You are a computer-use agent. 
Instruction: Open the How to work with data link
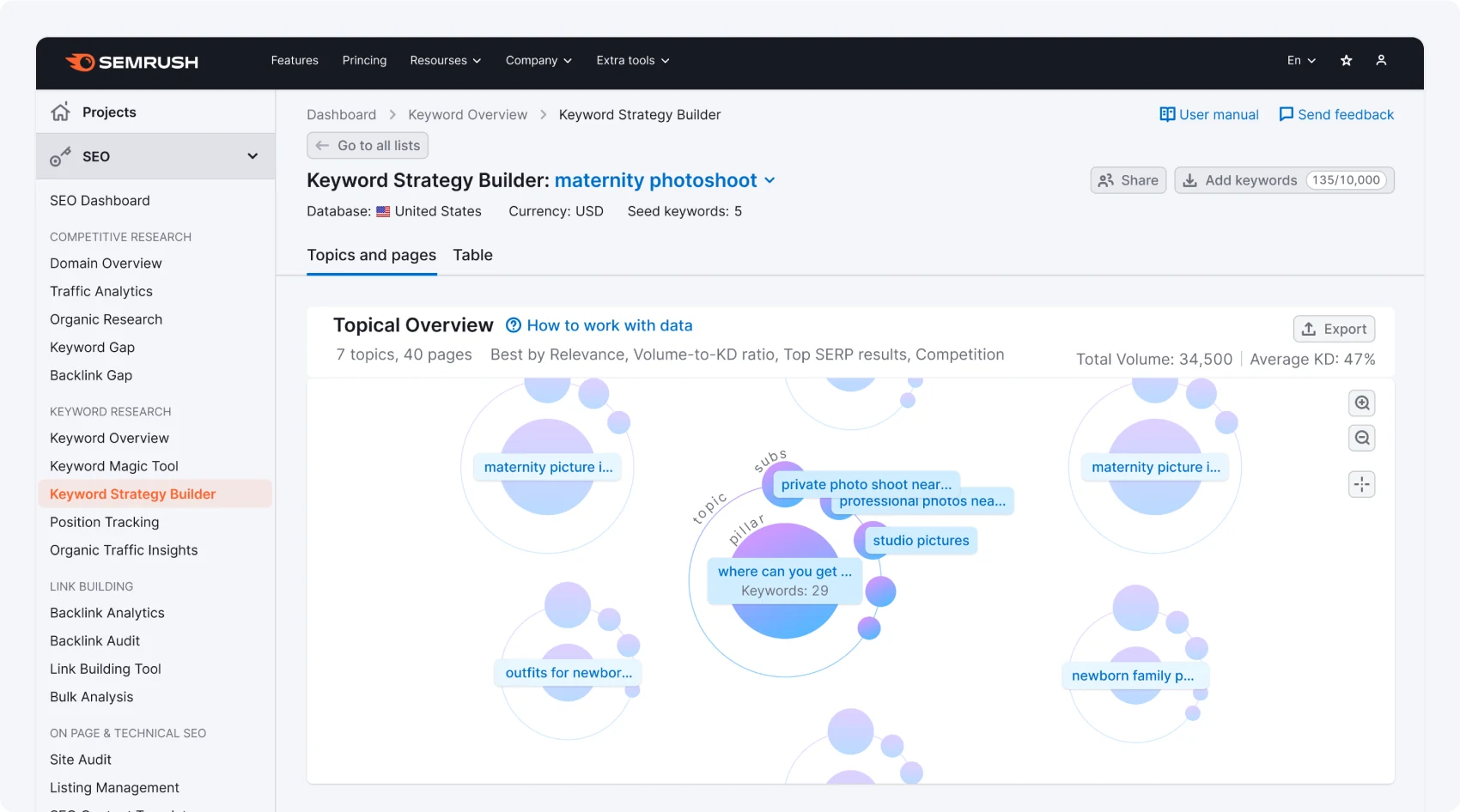click(610, 325)
